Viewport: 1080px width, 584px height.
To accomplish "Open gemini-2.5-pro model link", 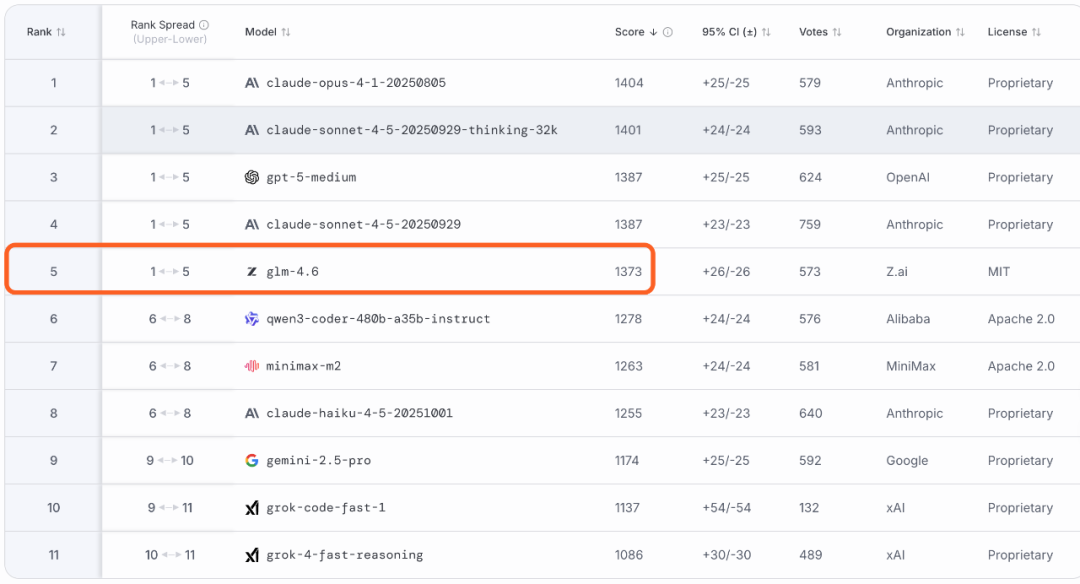I will point(319,461).
